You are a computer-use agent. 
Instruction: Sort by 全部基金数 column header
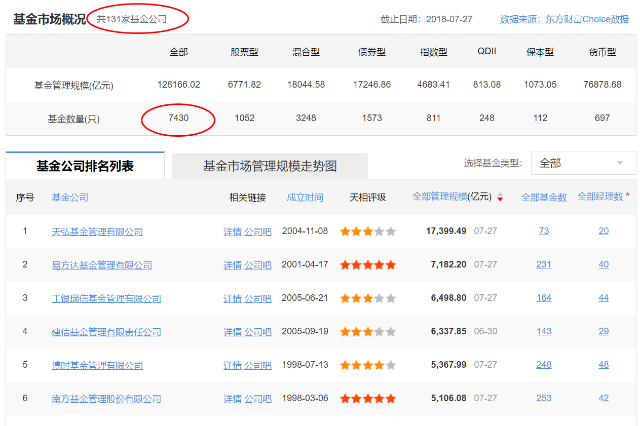pos(544,197)
